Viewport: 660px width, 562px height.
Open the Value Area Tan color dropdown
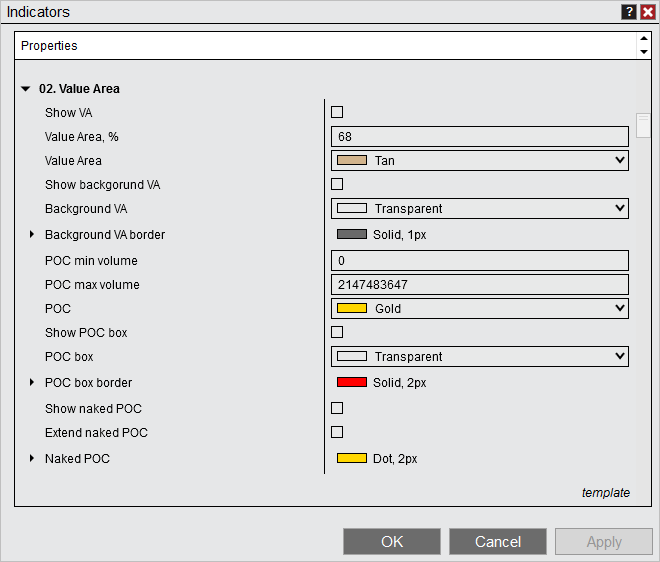pyautogui.click(x=479, y=160)
